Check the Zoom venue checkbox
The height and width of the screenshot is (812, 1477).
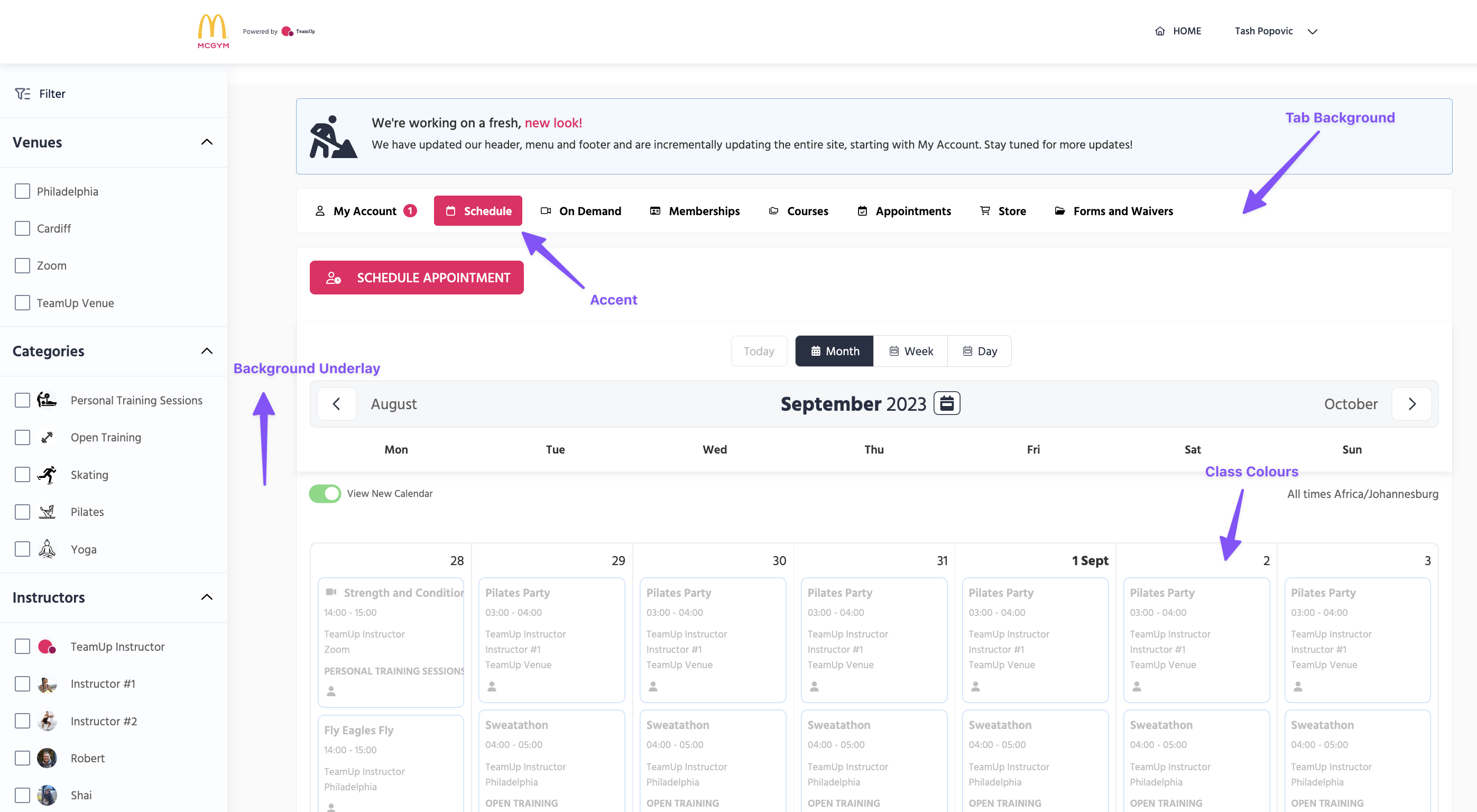[22, 265]
